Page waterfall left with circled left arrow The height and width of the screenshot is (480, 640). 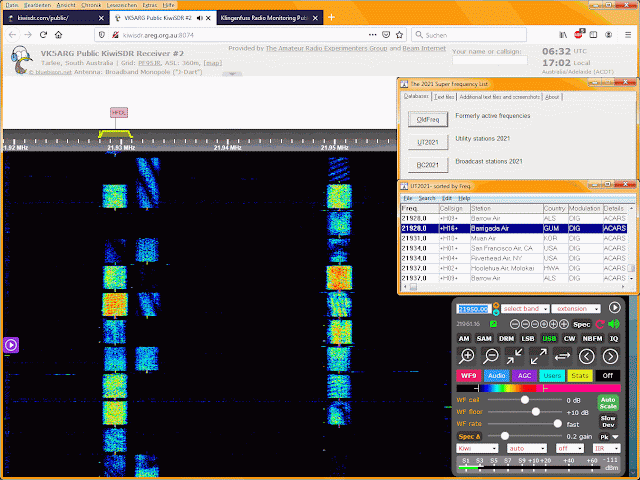click(587, 356)
